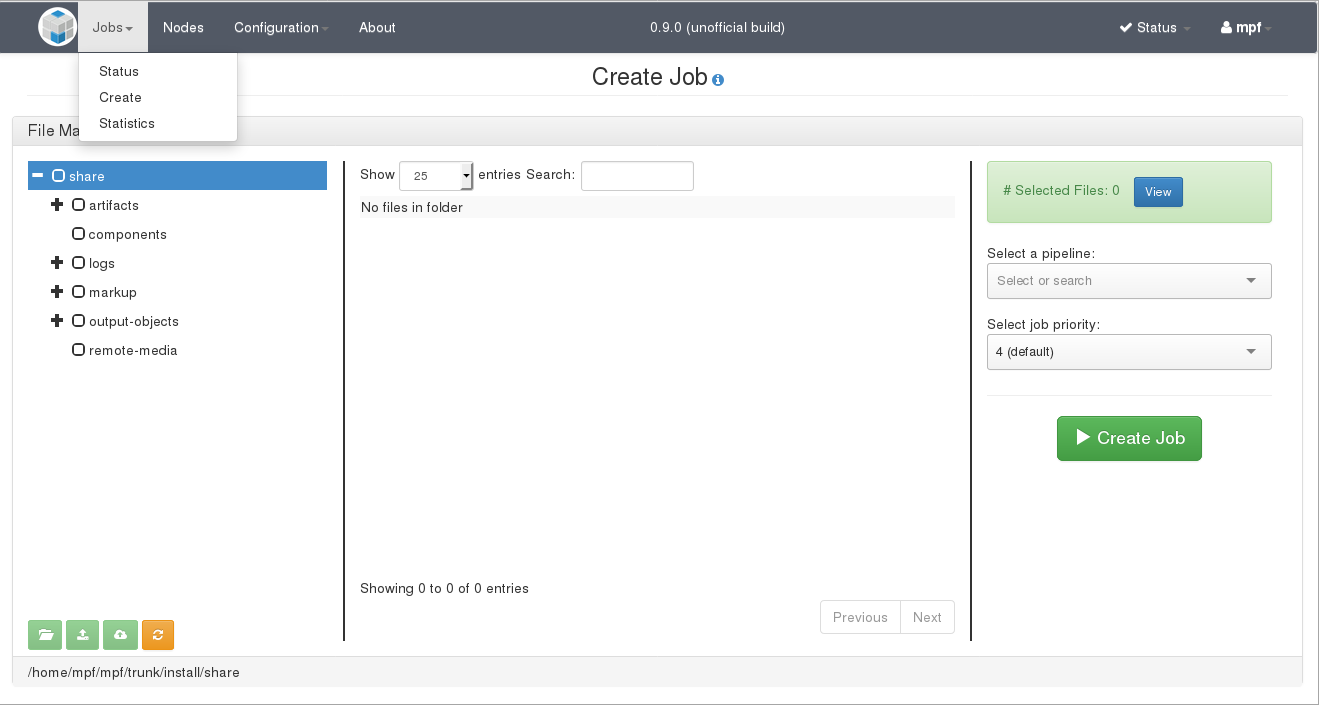The image size is (1319, 705).
Task: Open the Status dropdown in navbar
Action: 1155,27
